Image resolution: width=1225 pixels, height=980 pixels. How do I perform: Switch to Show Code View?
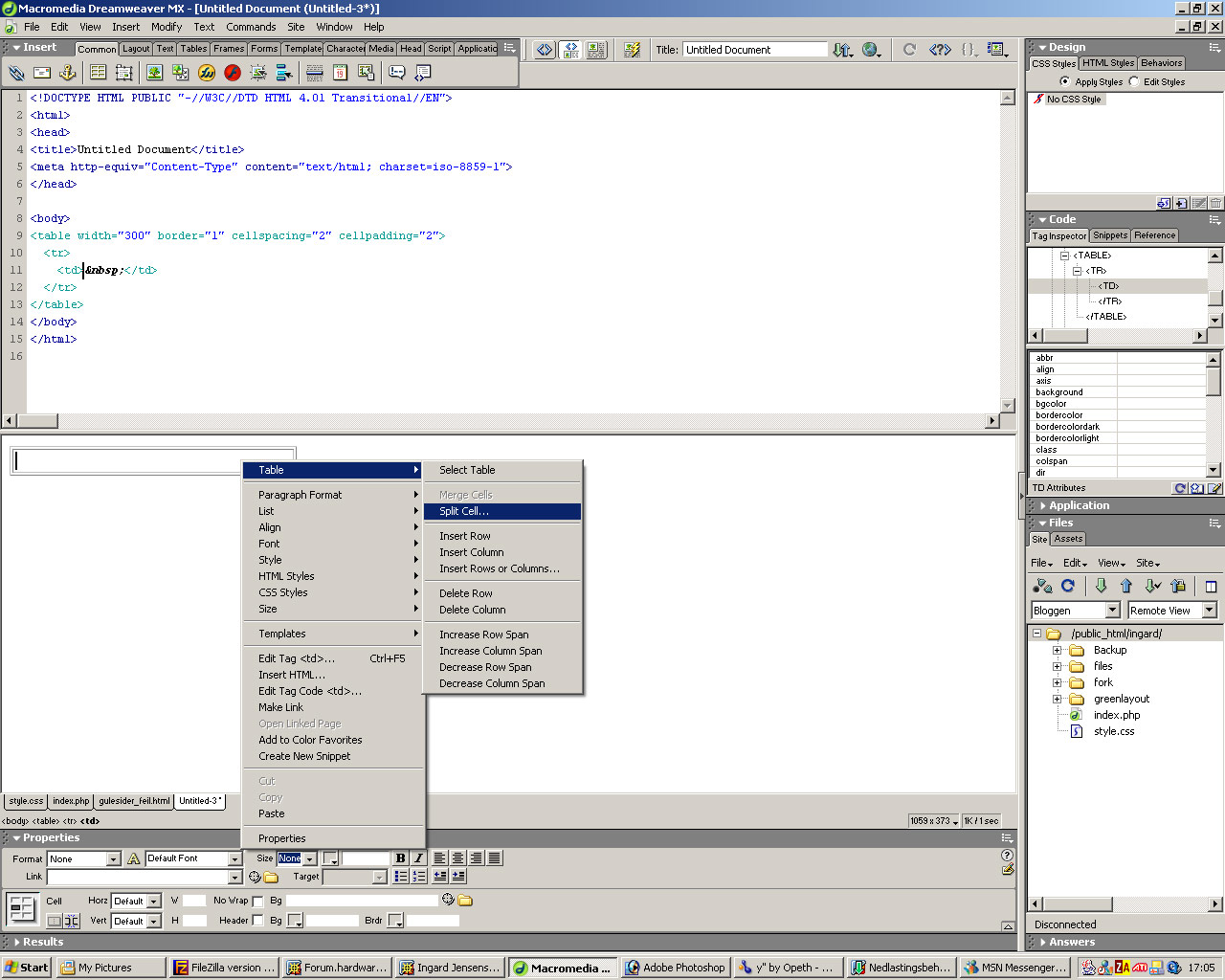(545, 50)
